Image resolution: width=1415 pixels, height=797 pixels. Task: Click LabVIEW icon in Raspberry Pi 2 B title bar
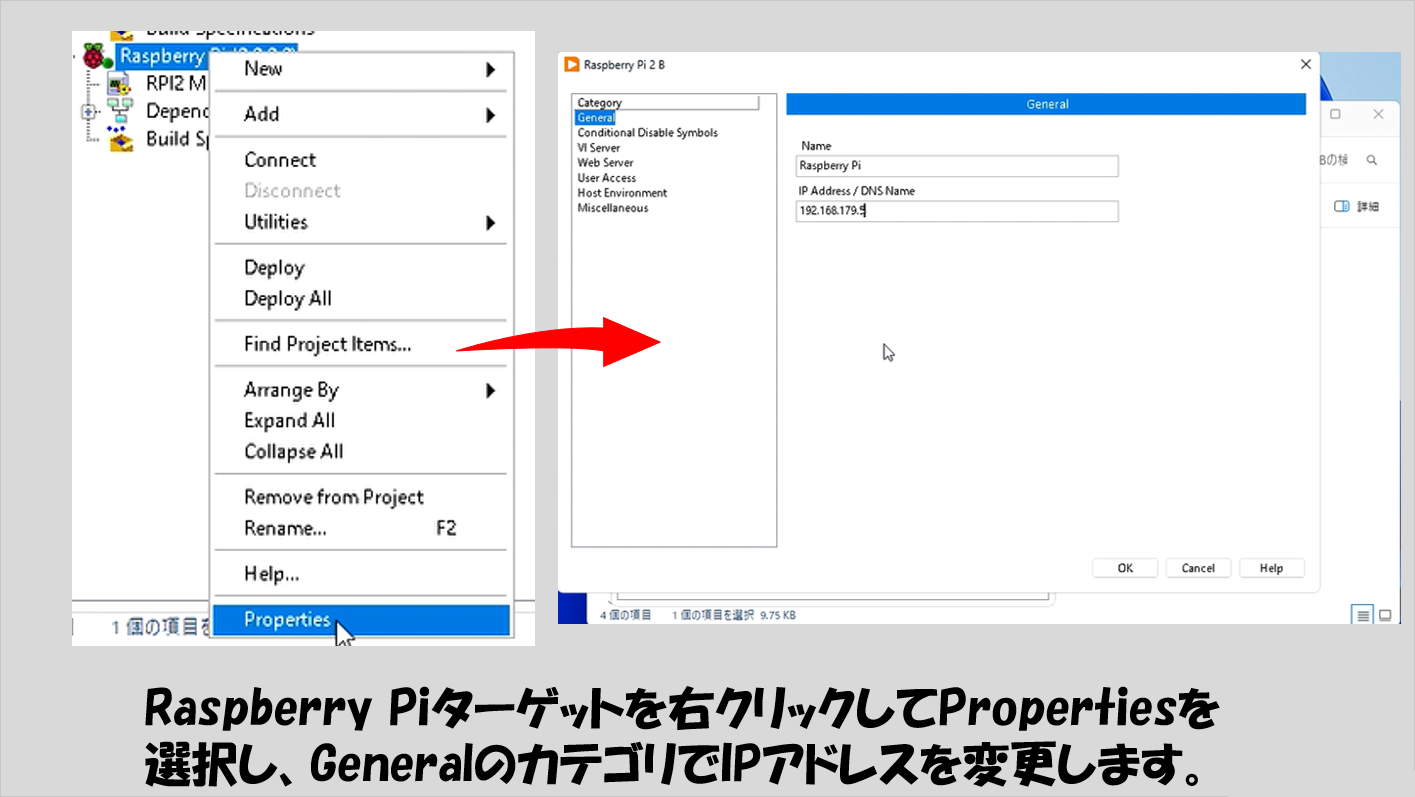coord(572,65)
